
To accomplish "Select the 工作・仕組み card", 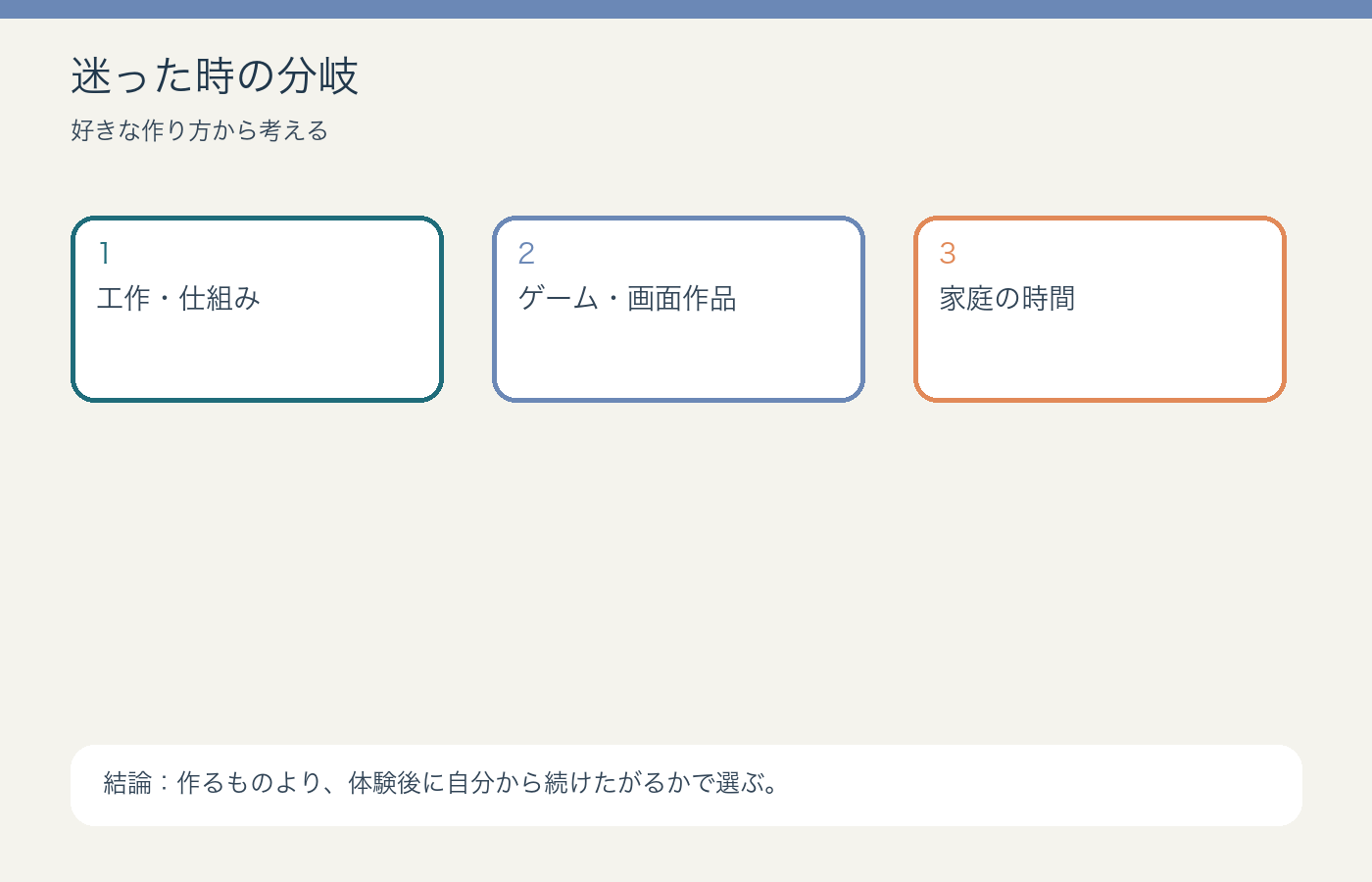I will [257, 309].
